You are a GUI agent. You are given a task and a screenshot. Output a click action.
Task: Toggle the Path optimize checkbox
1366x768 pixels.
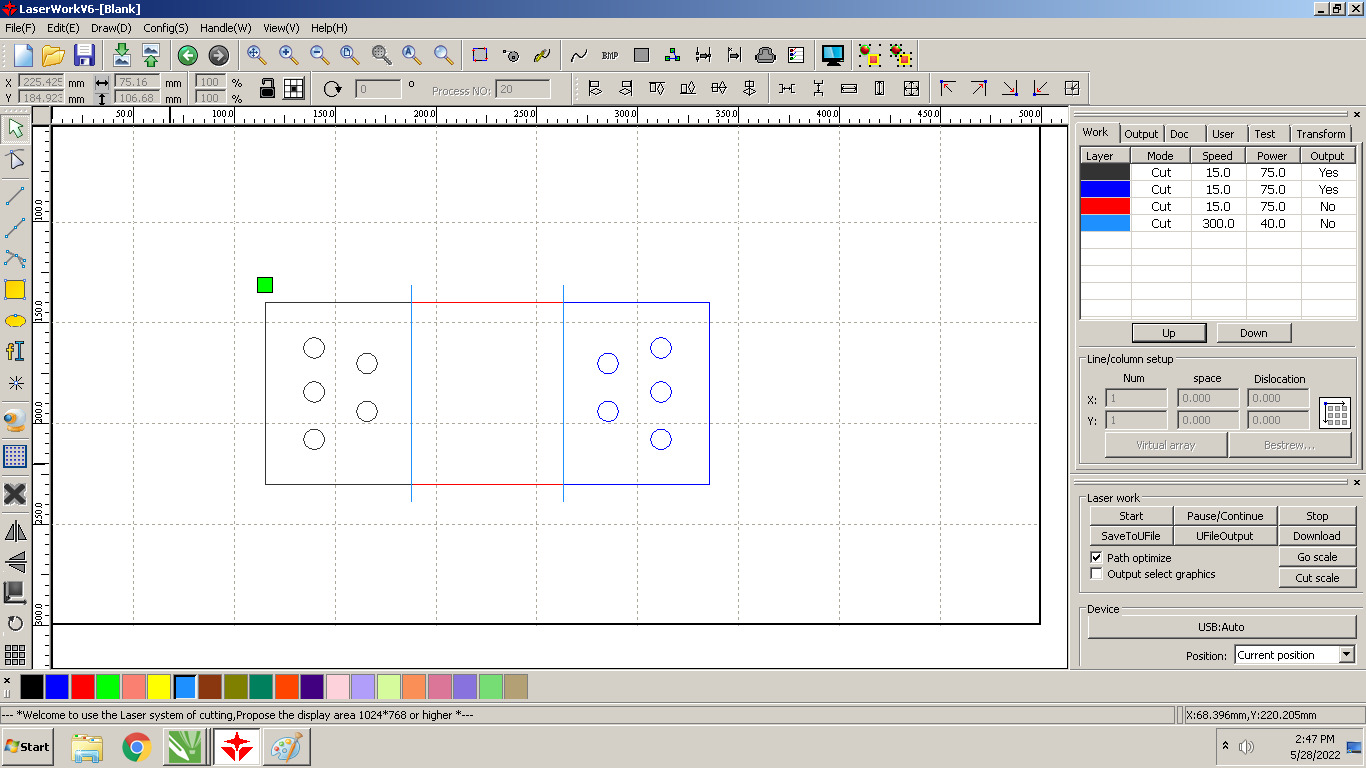pos(1096,558)
